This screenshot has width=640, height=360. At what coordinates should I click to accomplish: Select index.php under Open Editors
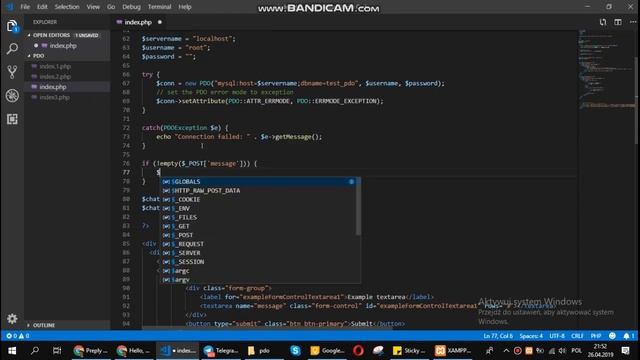[x=63, y=46]
